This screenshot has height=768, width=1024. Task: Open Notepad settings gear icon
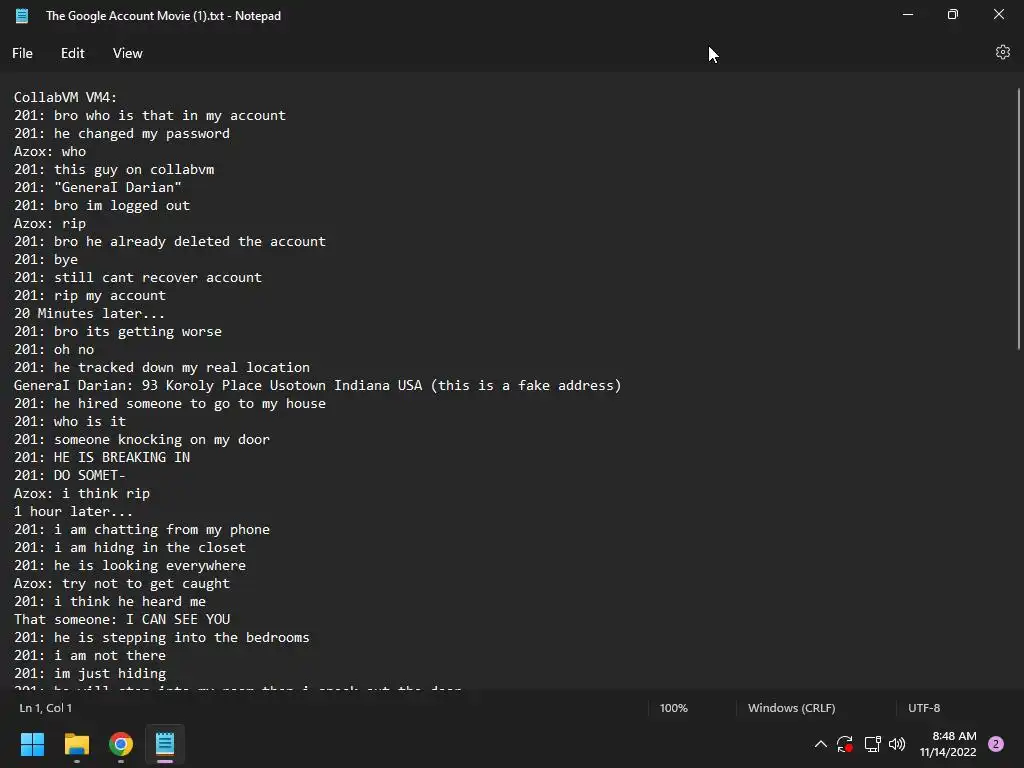coord(1002,52)
